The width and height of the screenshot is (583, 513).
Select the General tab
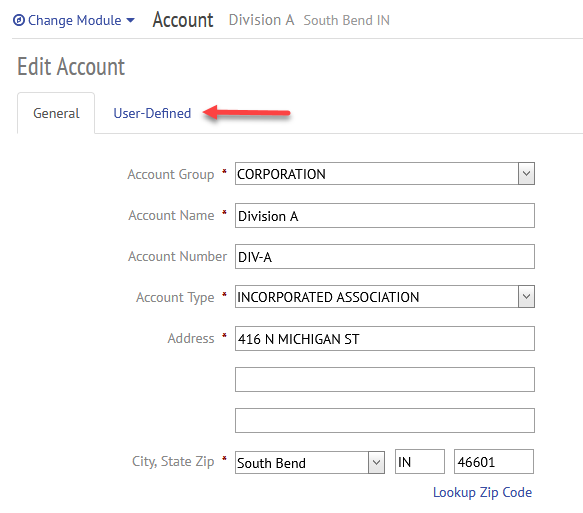tap(56, 113)
